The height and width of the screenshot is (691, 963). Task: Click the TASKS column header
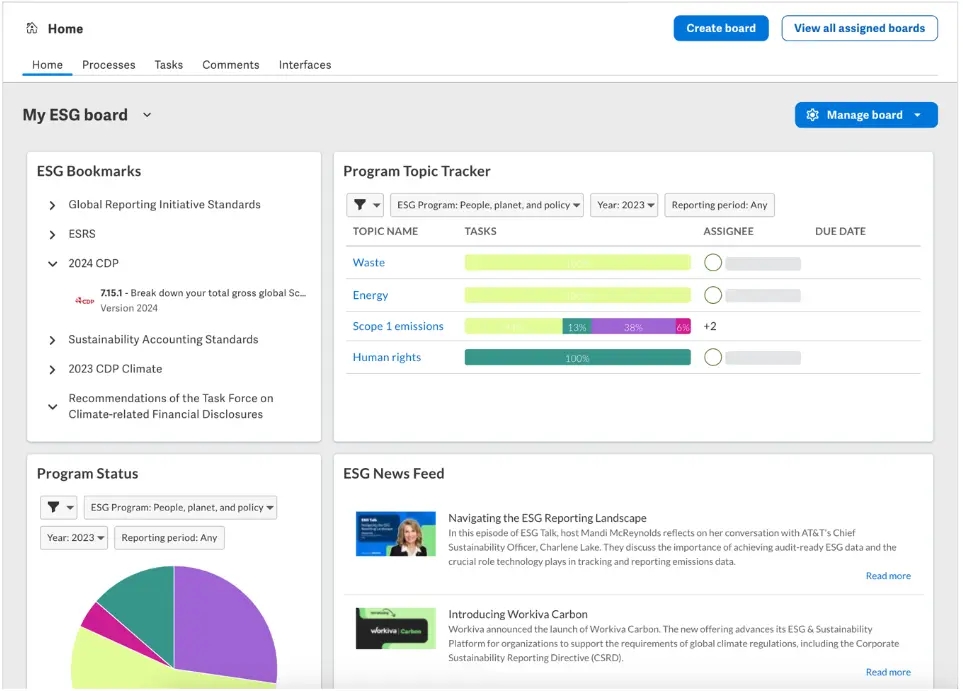480,231
